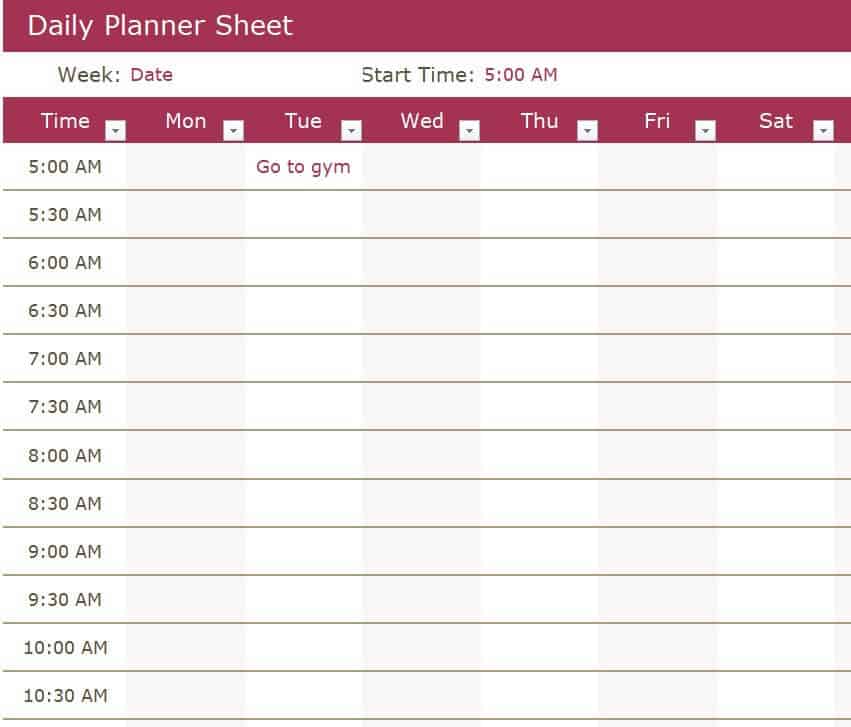Select the Thu cell at 7:00 AM

(539, 359)
